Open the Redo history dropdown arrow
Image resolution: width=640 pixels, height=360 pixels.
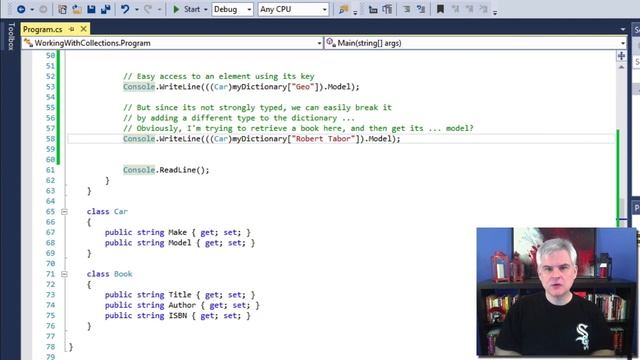click(x=159, y=9)
